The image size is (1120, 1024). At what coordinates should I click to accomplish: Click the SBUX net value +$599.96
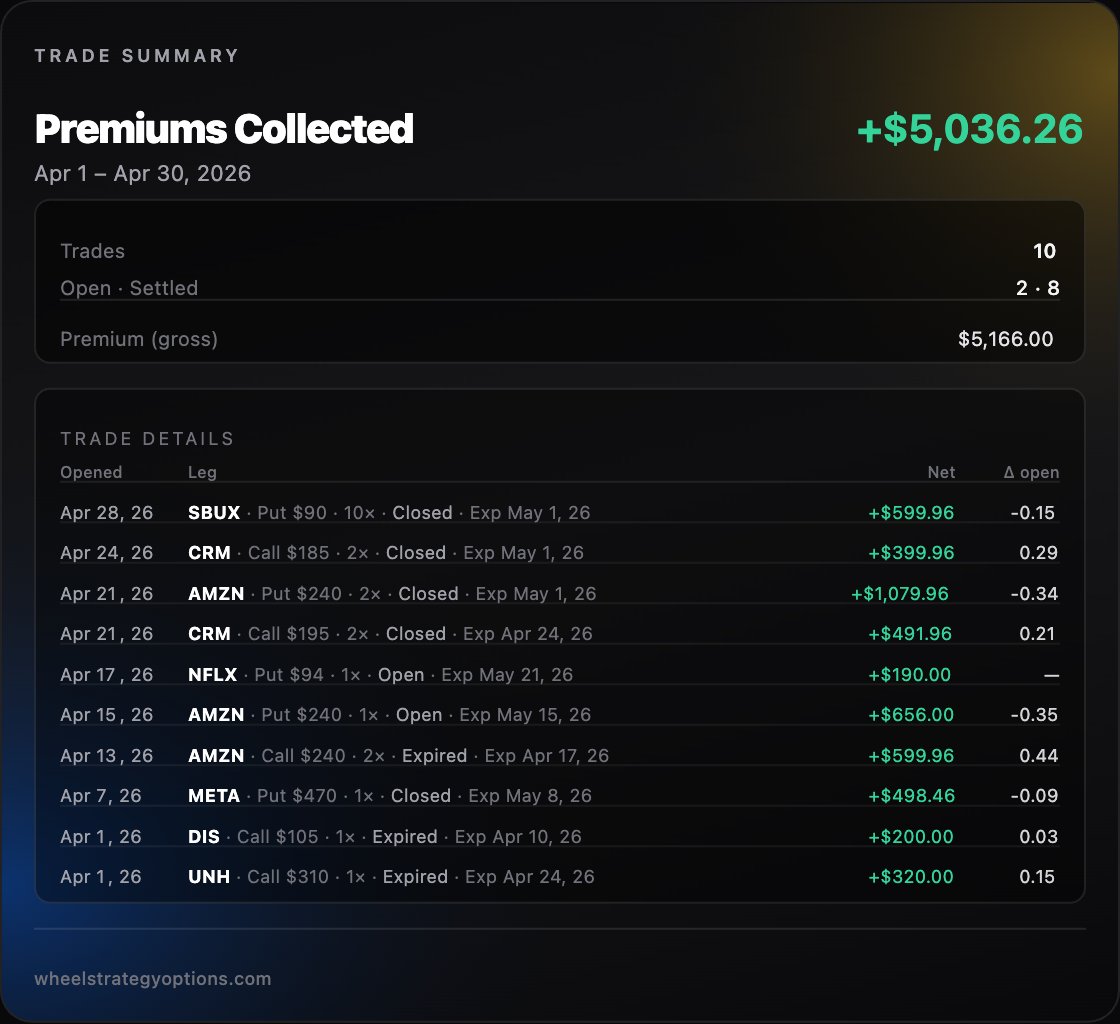coord(911,513)
